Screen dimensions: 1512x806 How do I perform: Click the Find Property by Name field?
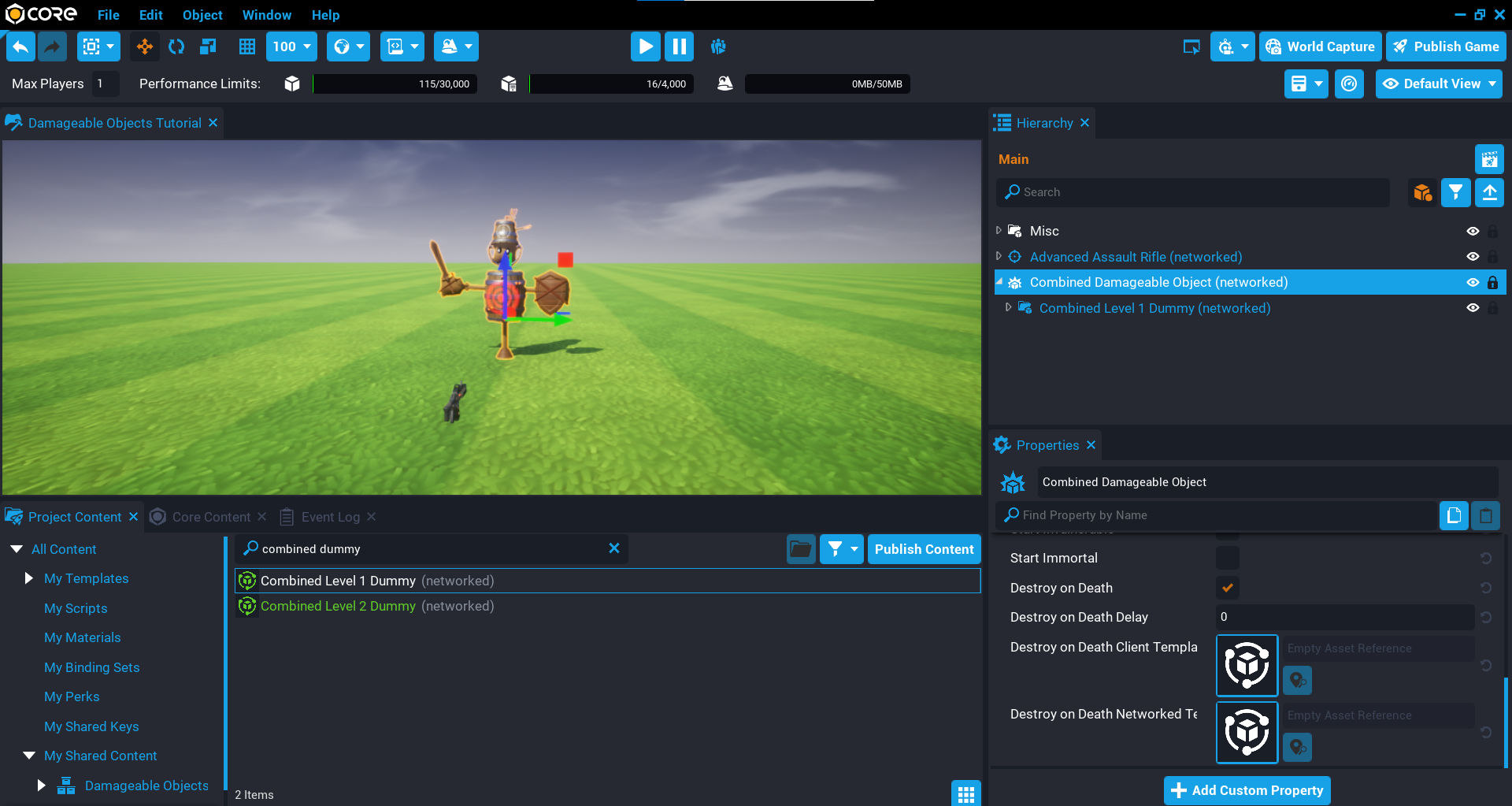(x=1221, y=515)
